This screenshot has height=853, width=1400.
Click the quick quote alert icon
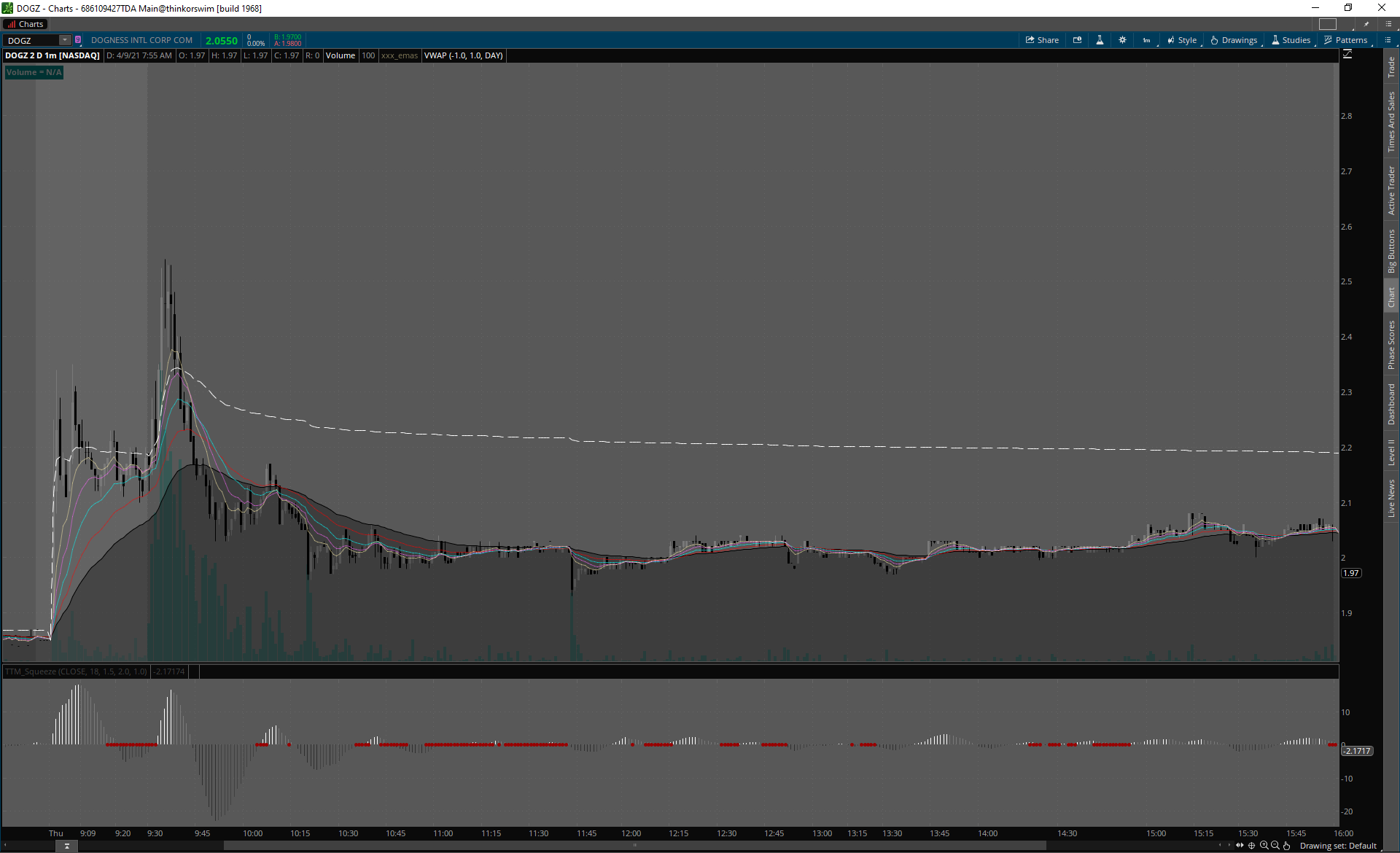(x=1077, y=40)
